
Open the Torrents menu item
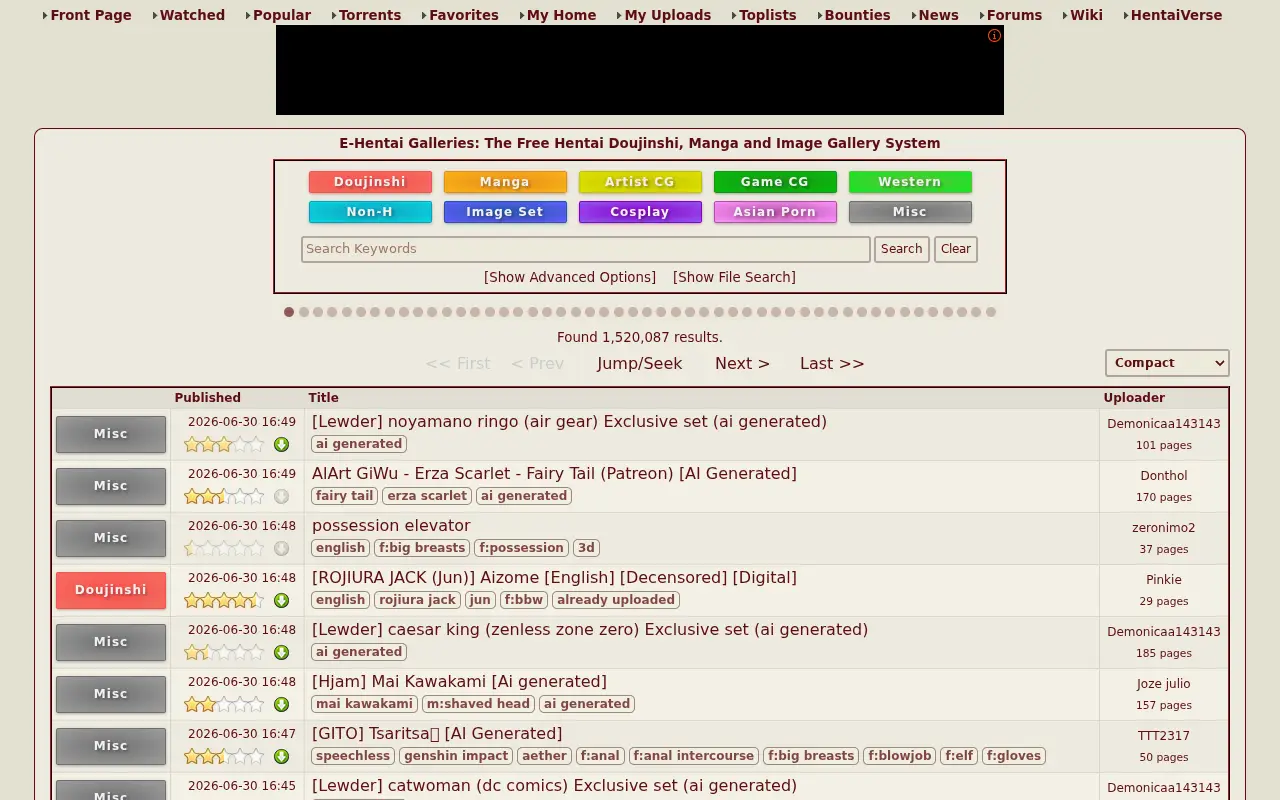pyautogui.click(x=370, y=15)
